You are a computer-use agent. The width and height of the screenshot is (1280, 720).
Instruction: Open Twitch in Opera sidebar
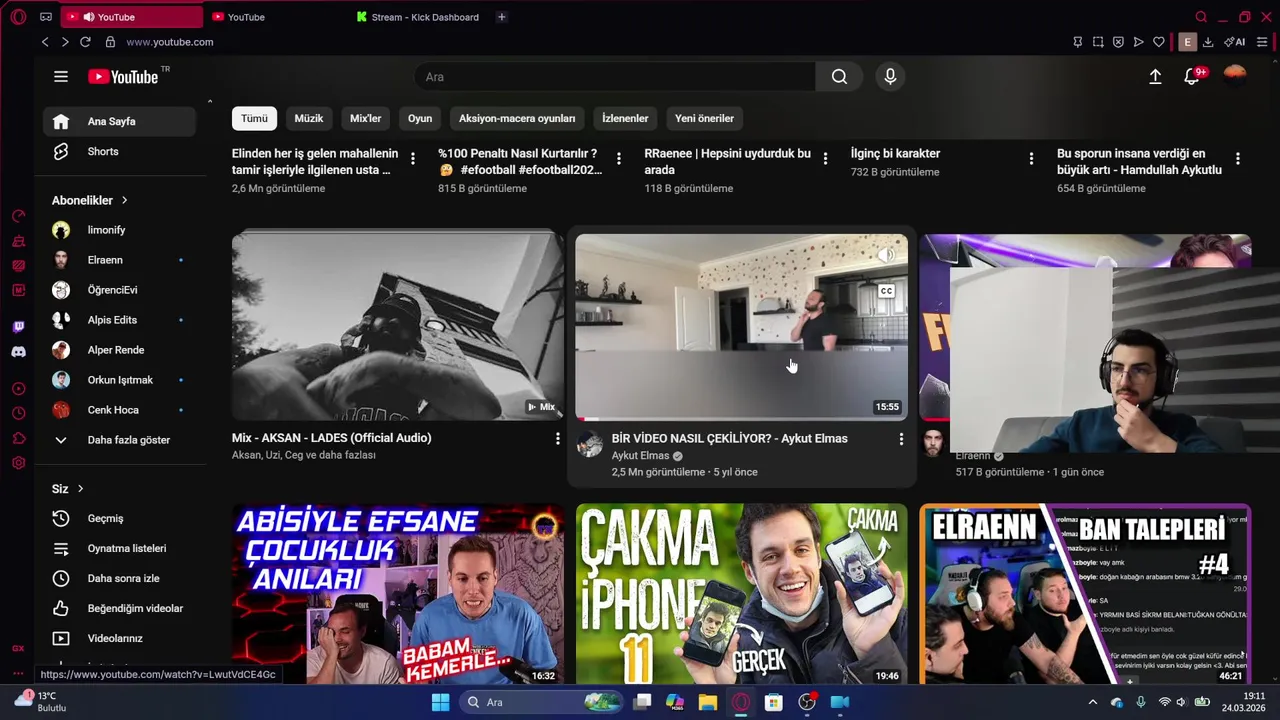coord(18,327)
